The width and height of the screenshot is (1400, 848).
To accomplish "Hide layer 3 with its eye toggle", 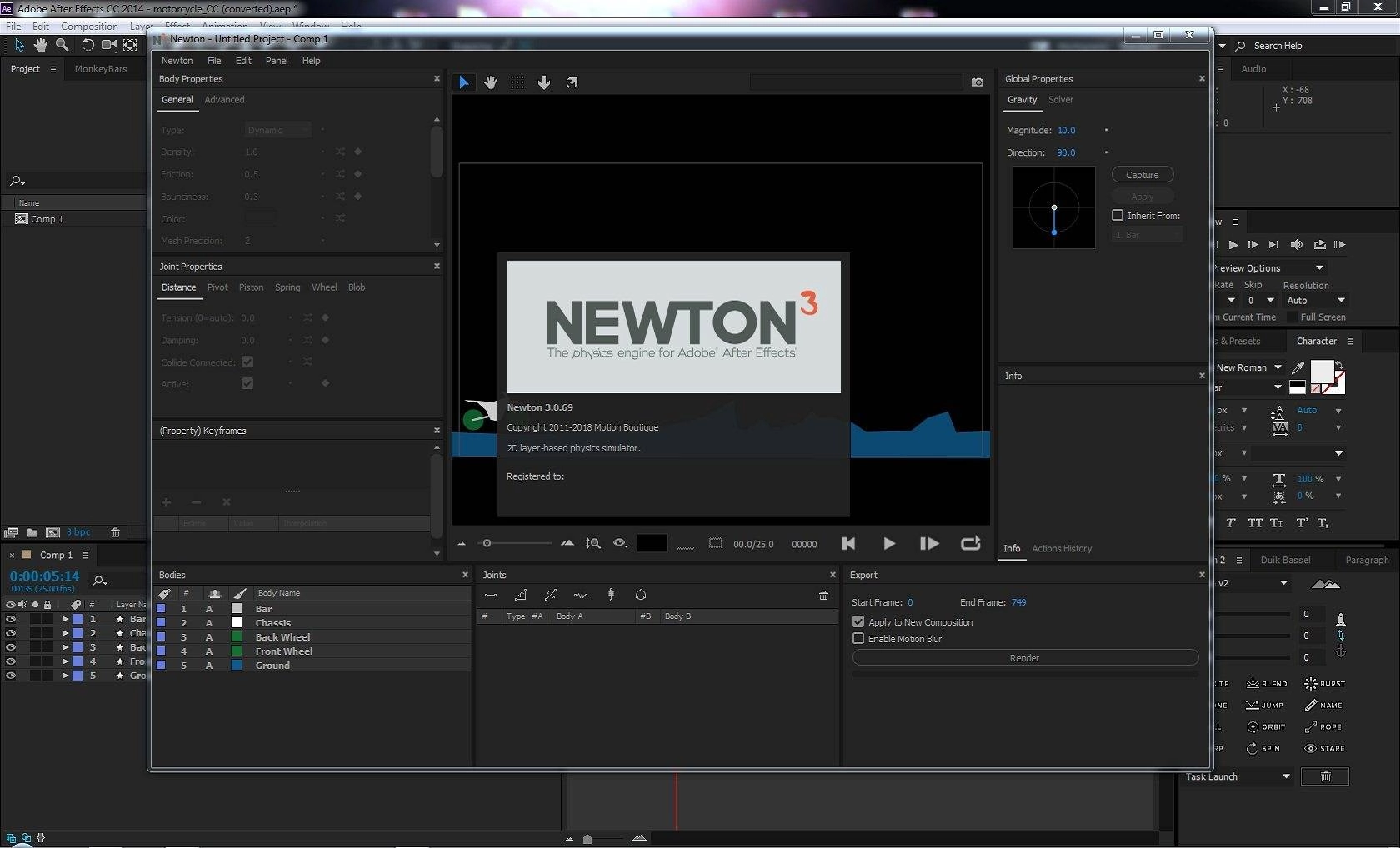I will pyautogui.click(x=11, y=647).
